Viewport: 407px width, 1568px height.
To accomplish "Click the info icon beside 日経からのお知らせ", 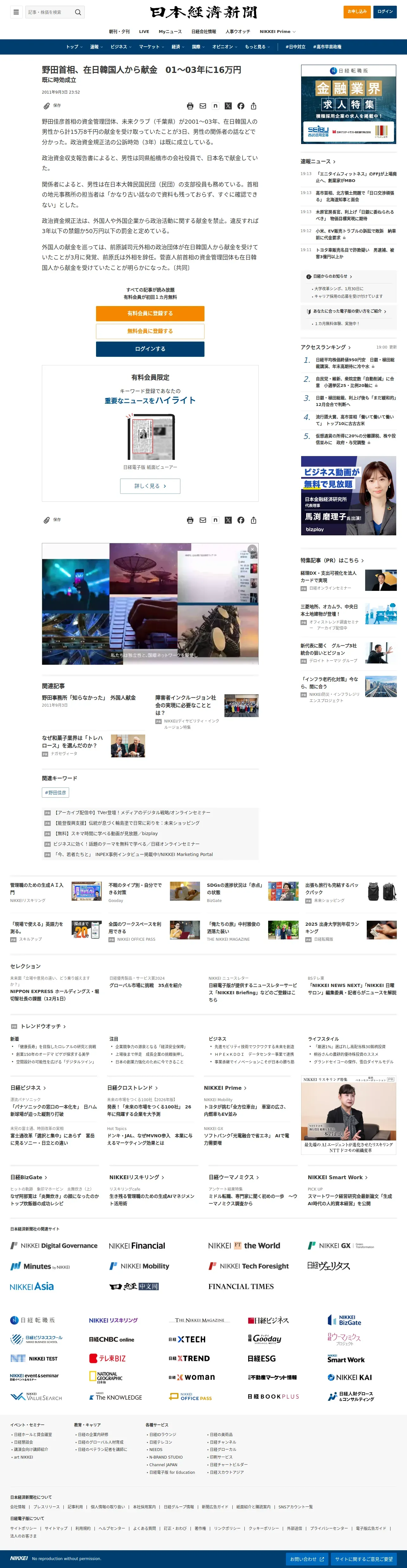I will 309,276.
